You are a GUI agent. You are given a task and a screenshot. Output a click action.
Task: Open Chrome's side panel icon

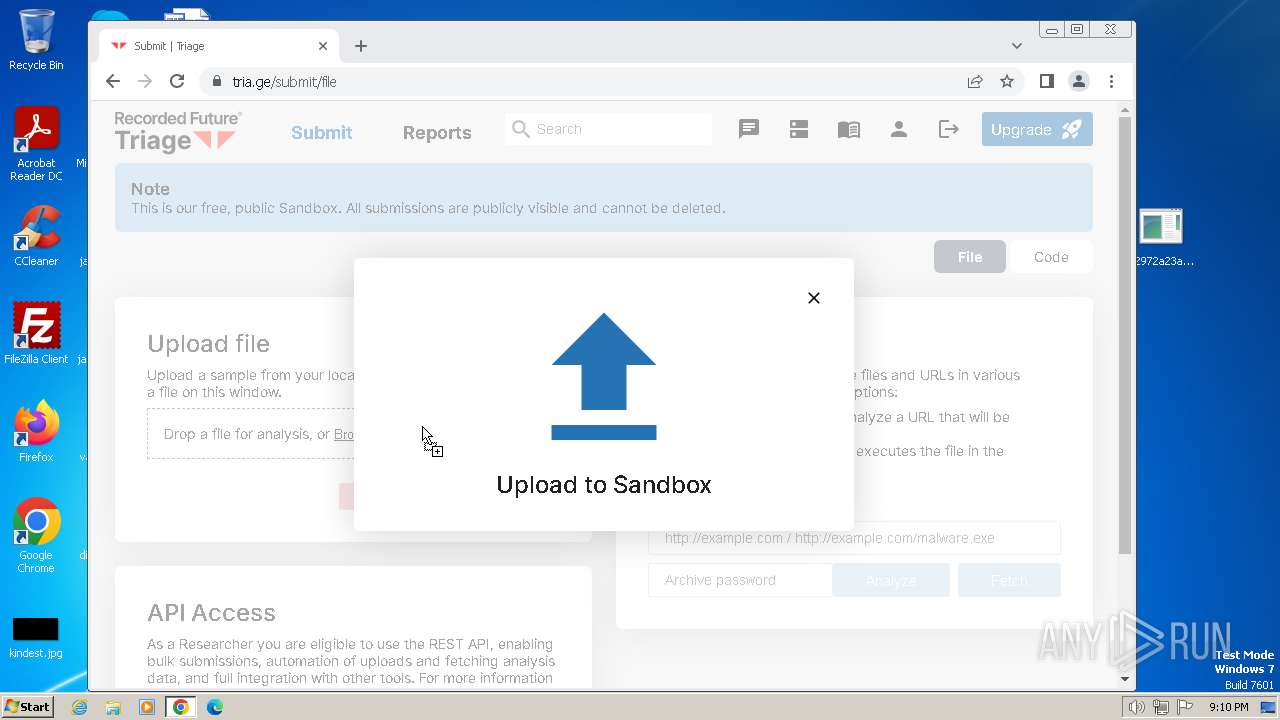pyautogui.click(x=1047, y=82)
